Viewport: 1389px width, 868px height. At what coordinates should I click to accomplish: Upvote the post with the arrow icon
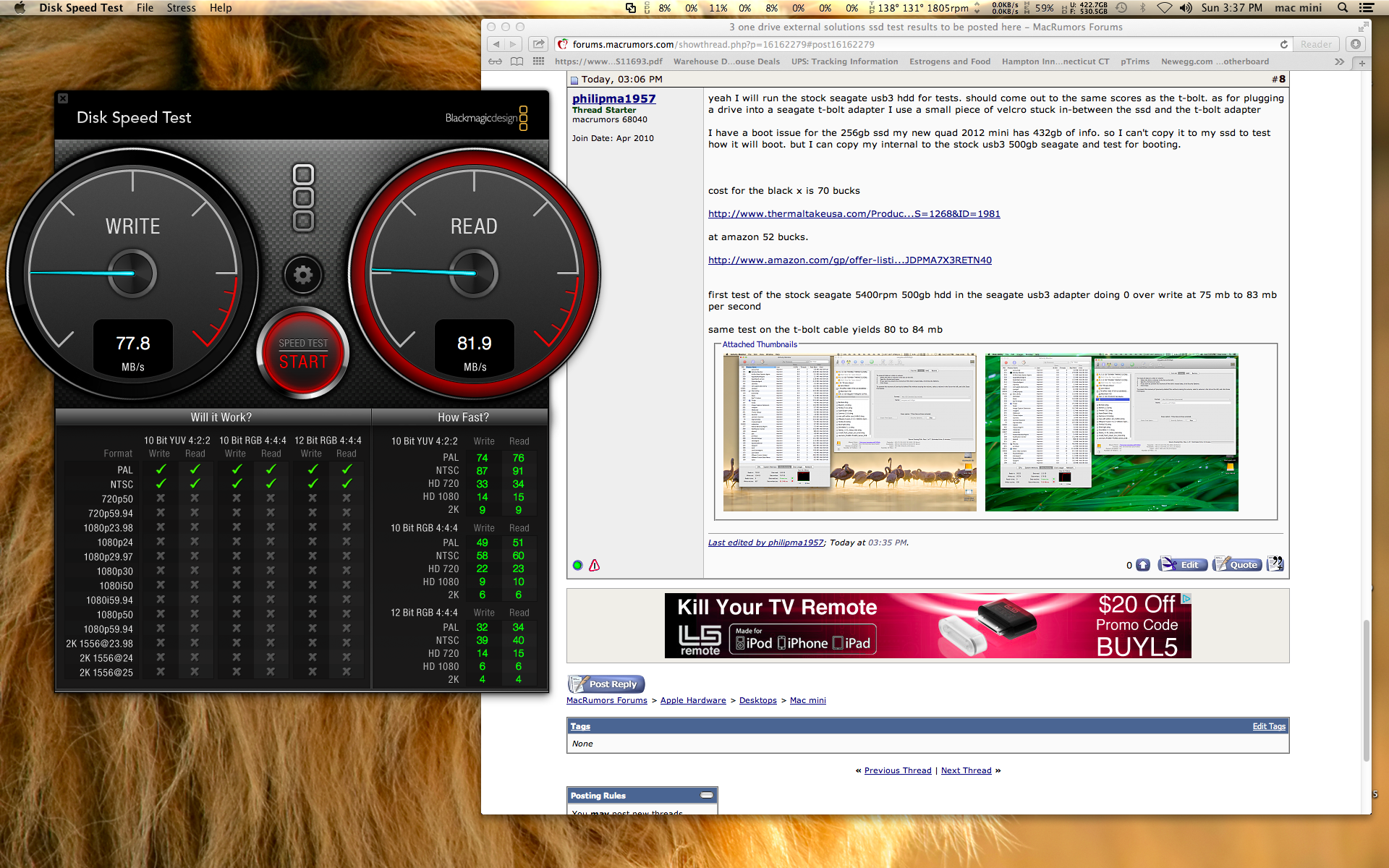[x=1143, y=565]
